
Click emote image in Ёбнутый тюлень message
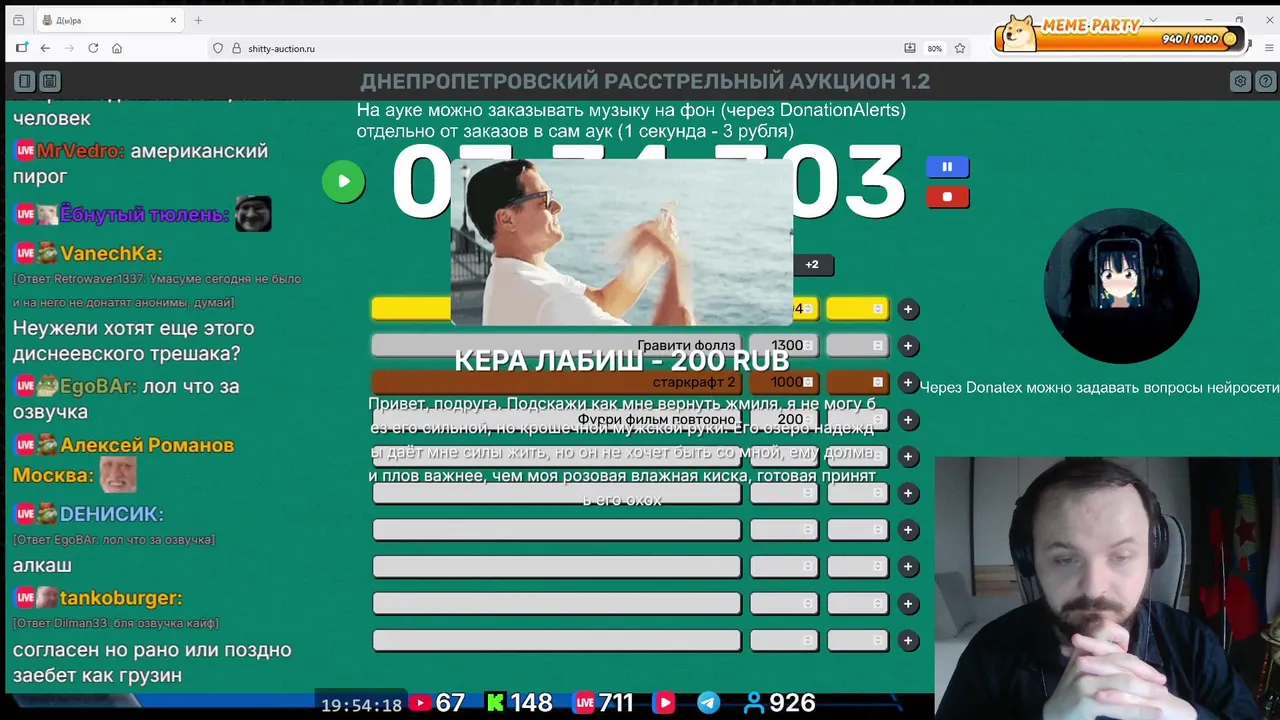(253, 213)
